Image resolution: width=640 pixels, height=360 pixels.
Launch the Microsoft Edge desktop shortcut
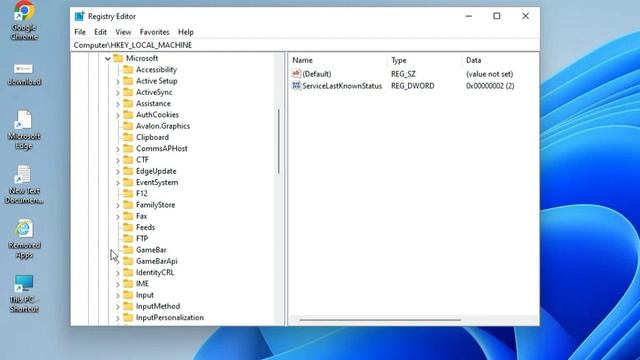point(24,129)
